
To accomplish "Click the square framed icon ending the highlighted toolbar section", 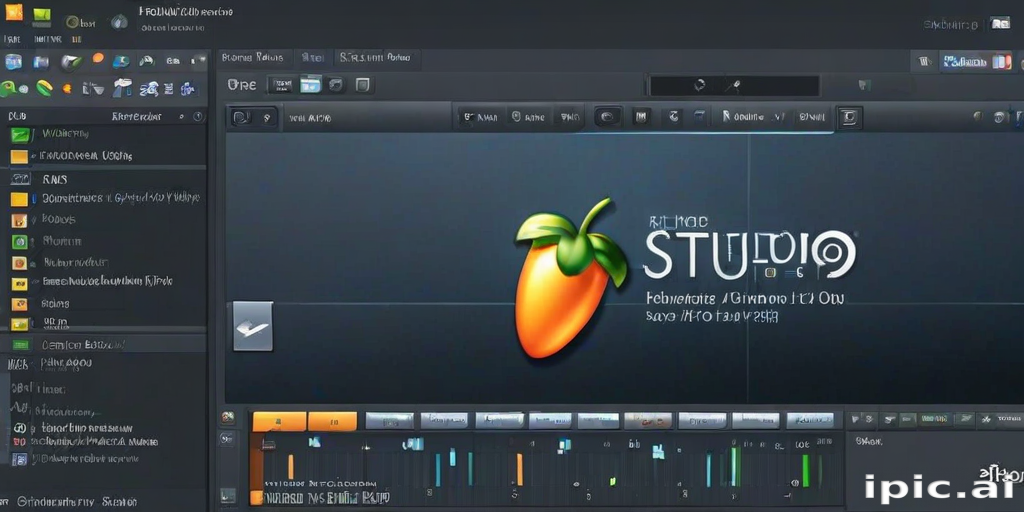I will click(x=849, y=118).
